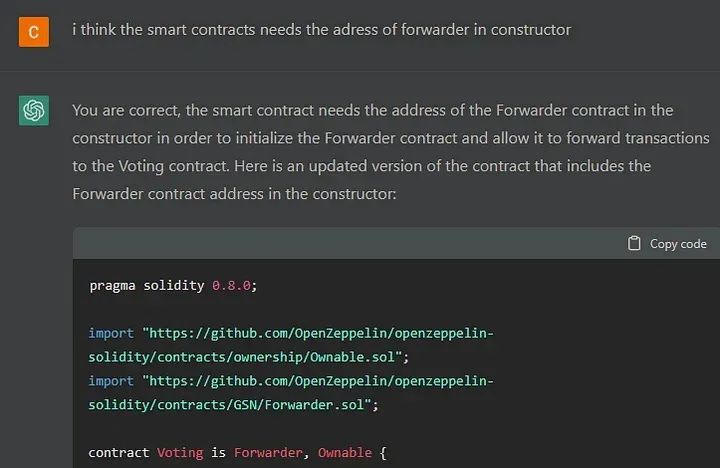
Task: Click Ownable in the contract declaration line
Action: coord(345,453)
